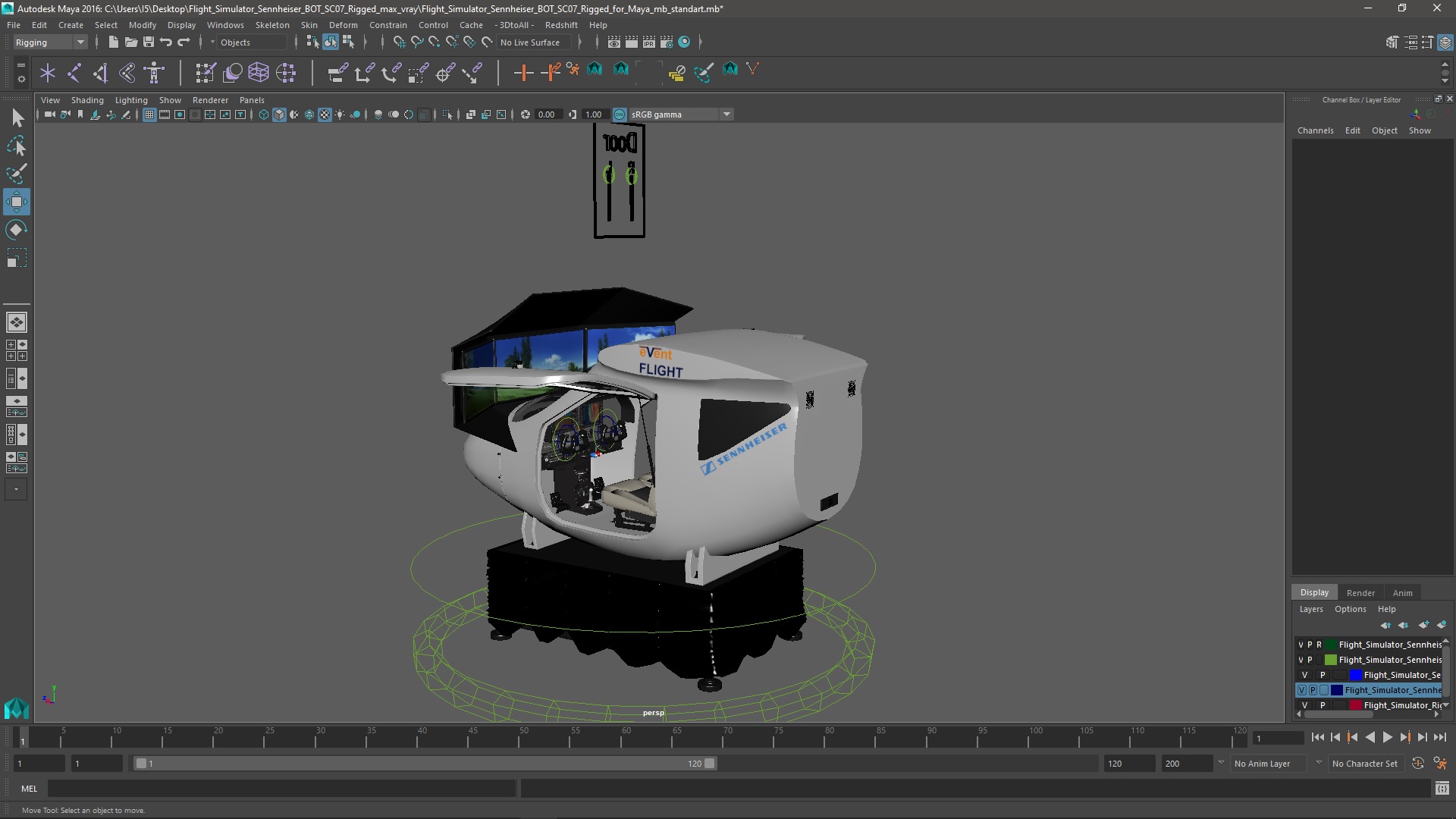This screenshot has width=1456, height=819.
Task: Click the Create IK Handle shelf icon
Action: coord(101,73)
